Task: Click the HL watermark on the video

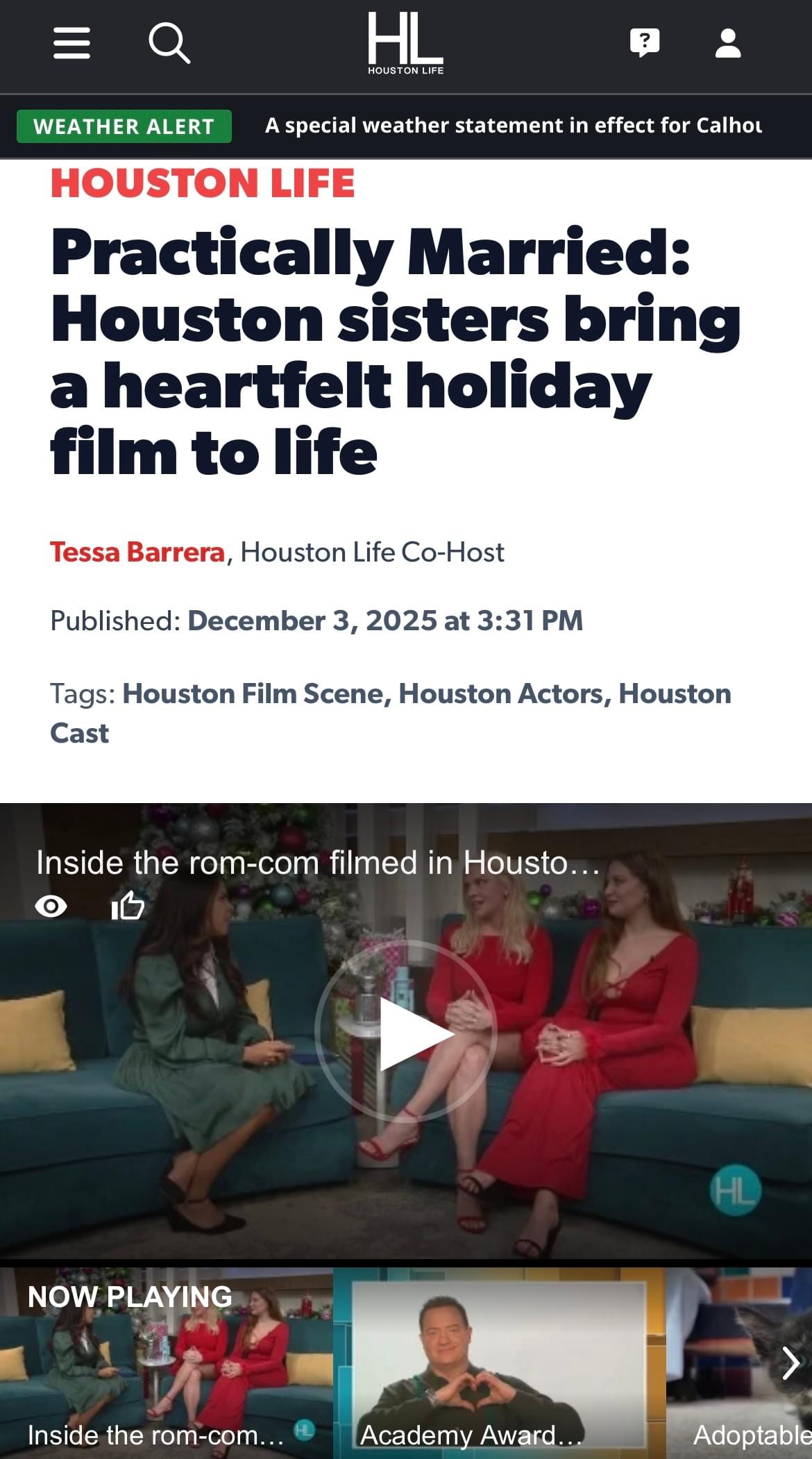Action: click(x=735, y=1191)
